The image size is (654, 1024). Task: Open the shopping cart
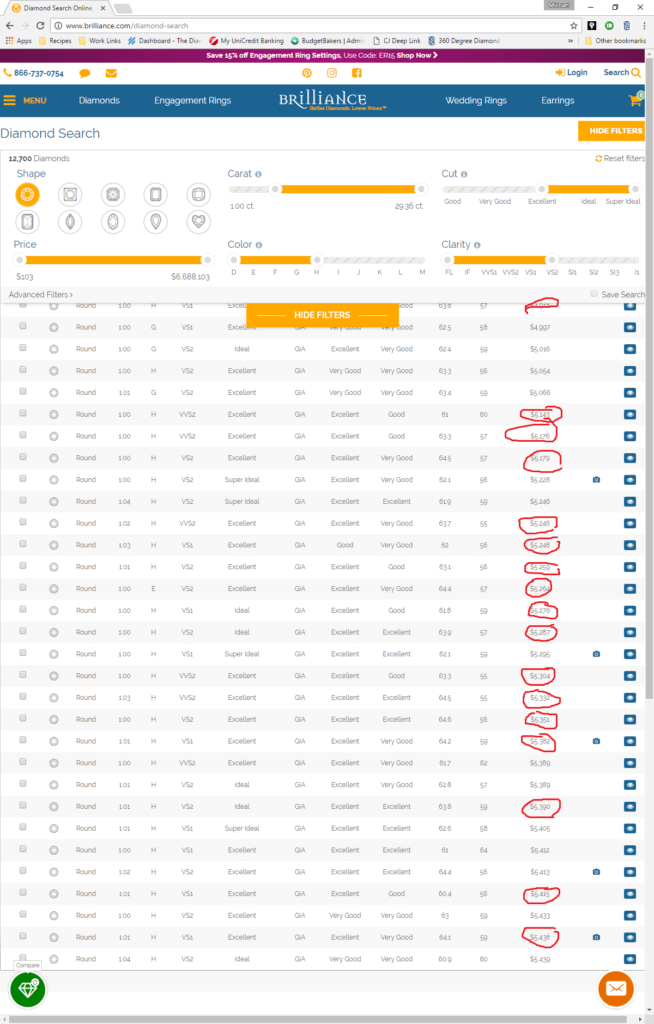(x=634, y=100)
